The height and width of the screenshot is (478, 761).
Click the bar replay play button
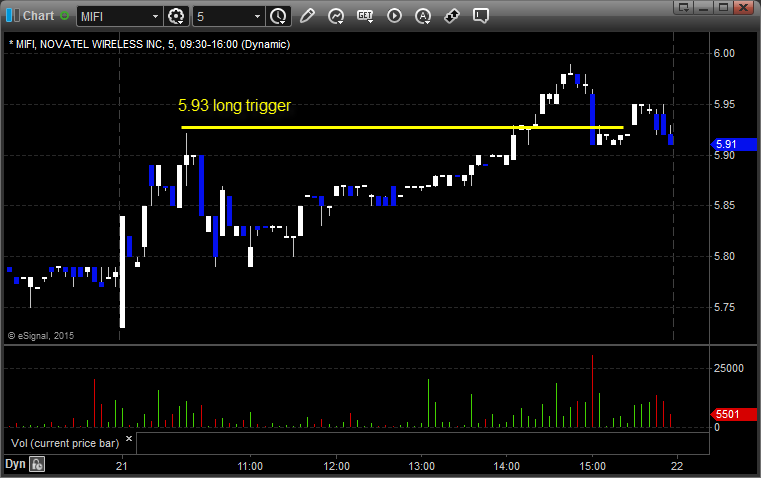[x=394, y=16]
